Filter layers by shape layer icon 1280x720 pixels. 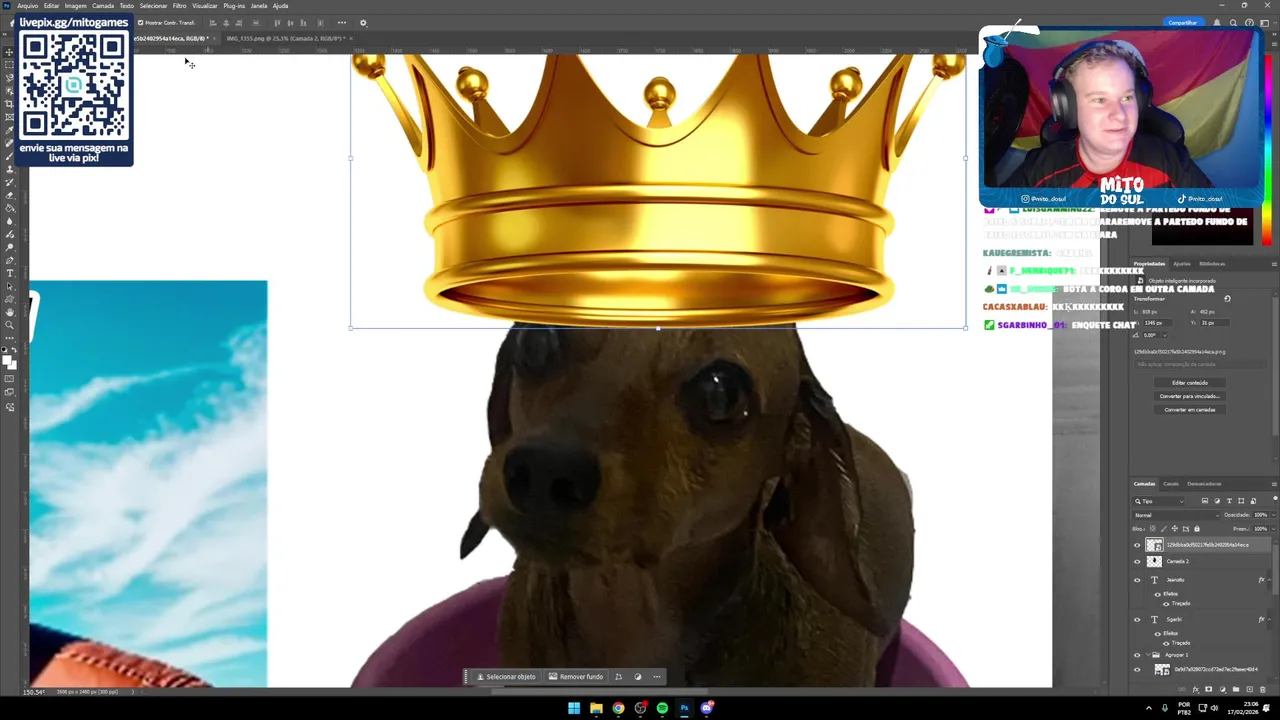[1241, 501]
